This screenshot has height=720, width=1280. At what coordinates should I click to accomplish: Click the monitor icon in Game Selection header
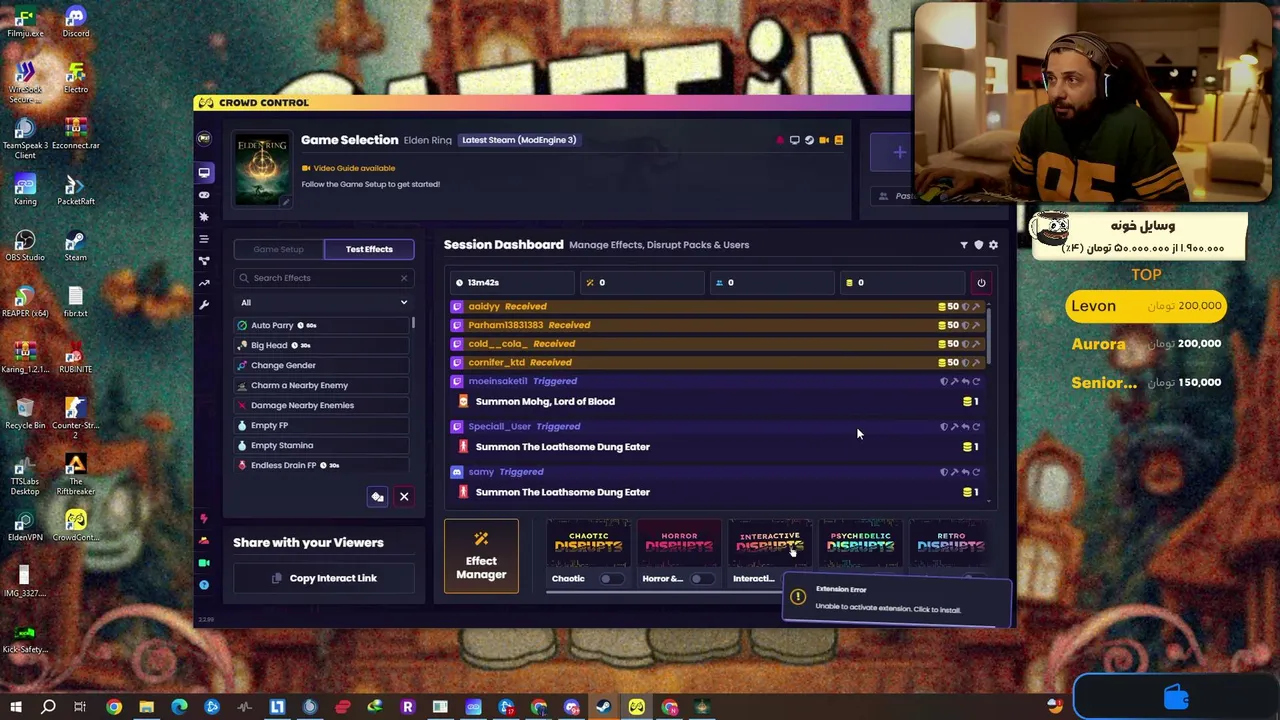[795, 140]
